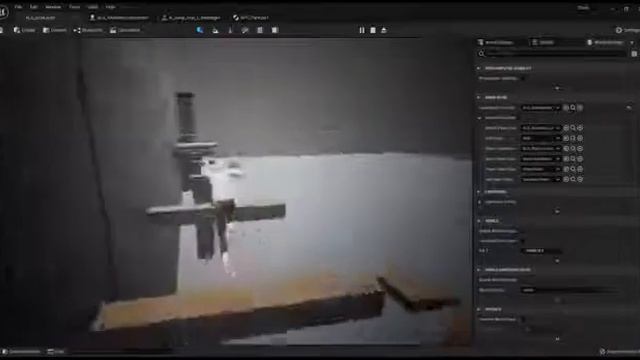Open the Player Controller Class dropdown

pos(541,149)
